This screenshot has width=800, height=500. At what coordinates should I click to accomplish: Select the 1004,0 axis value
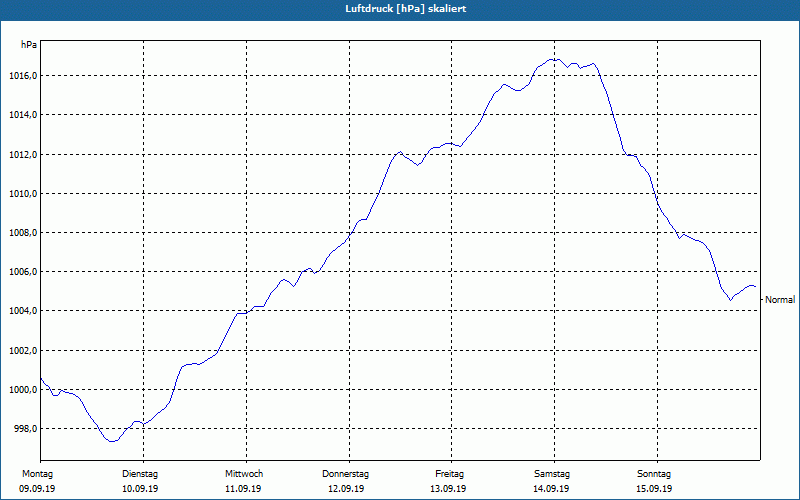(23, 311)
